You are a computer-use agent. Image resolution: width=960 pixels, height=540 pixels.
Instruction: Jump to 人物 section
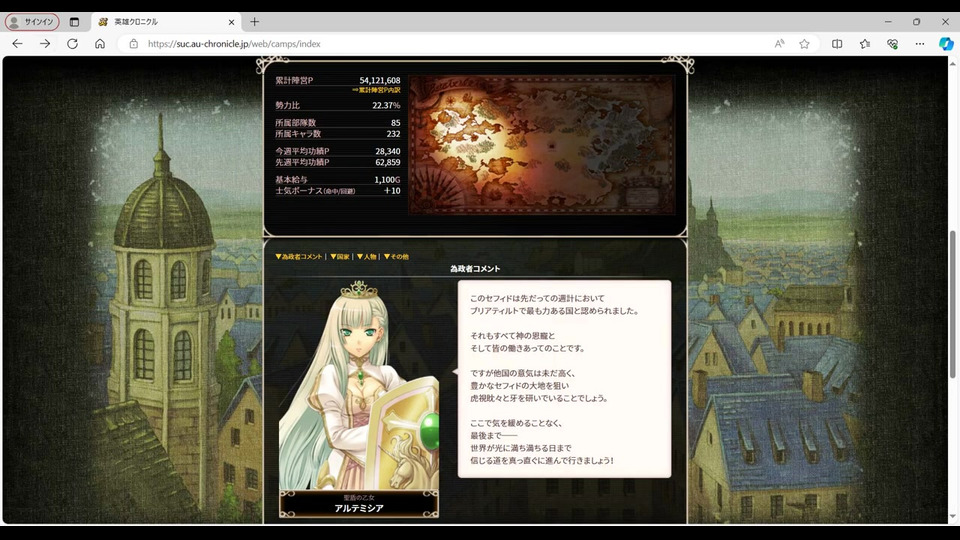click(x=367, y=257)
